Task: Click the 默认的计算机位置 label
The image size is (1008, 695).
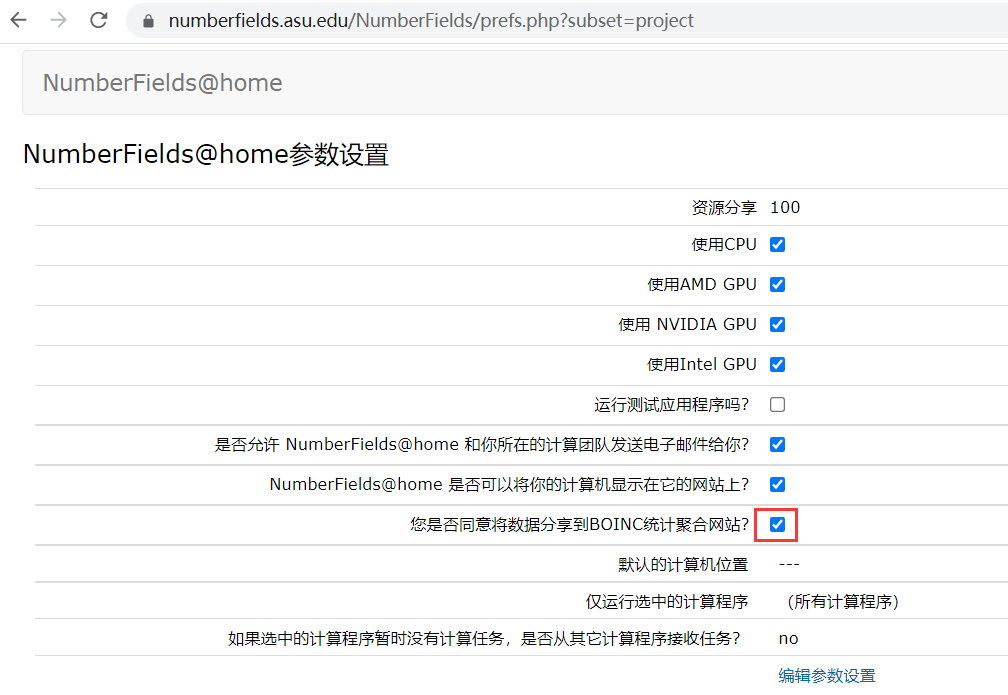Action: point(683,564)
